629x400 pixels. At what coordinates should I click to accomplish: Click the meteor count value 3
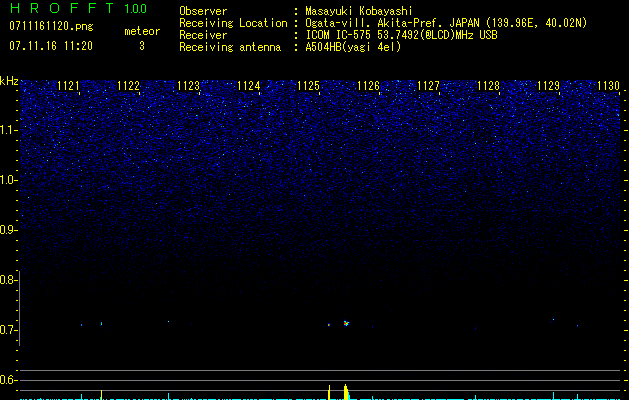[x=142, y=46]
